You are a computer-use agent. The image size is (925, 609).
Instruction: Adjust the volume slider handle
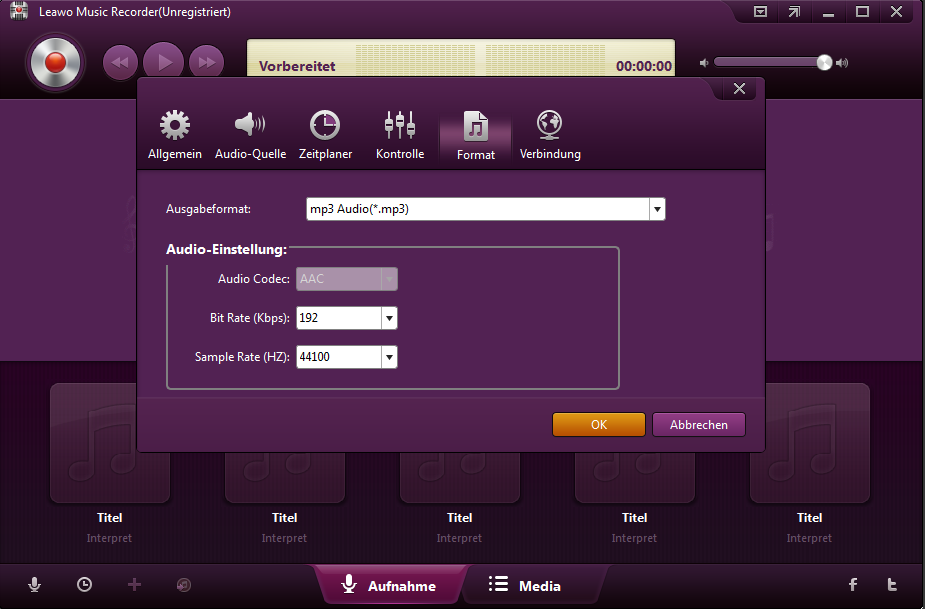coord(824,62)
